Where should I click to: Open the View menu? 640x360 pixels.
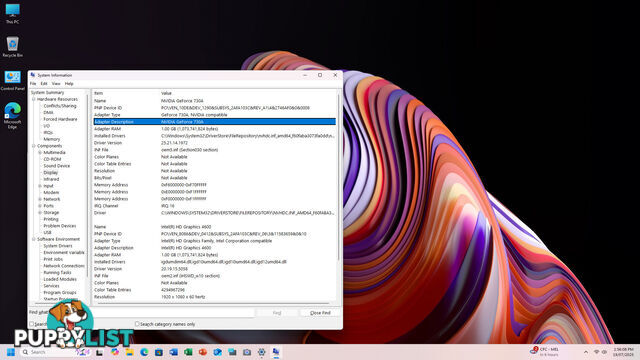coord(56,83)
